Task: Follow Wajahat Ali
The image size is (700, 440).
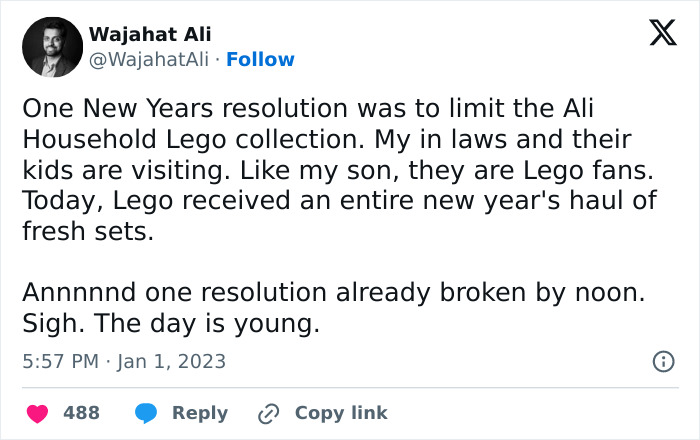Action: coord(260,59)
